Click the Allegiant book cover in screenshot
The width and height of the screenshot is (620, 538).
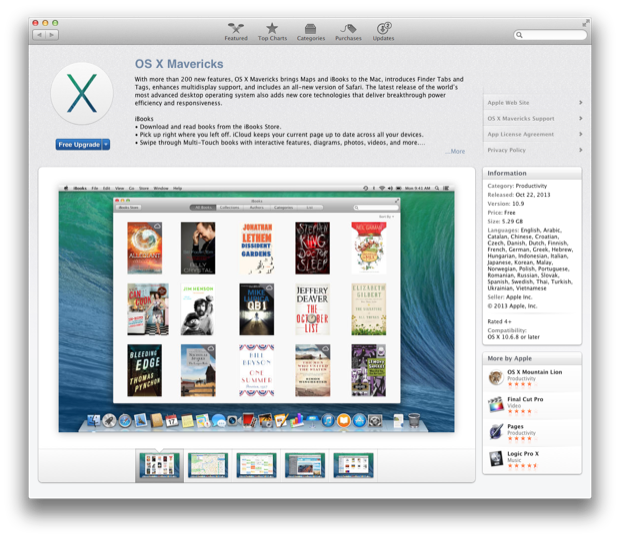click(x=145, y=248)
